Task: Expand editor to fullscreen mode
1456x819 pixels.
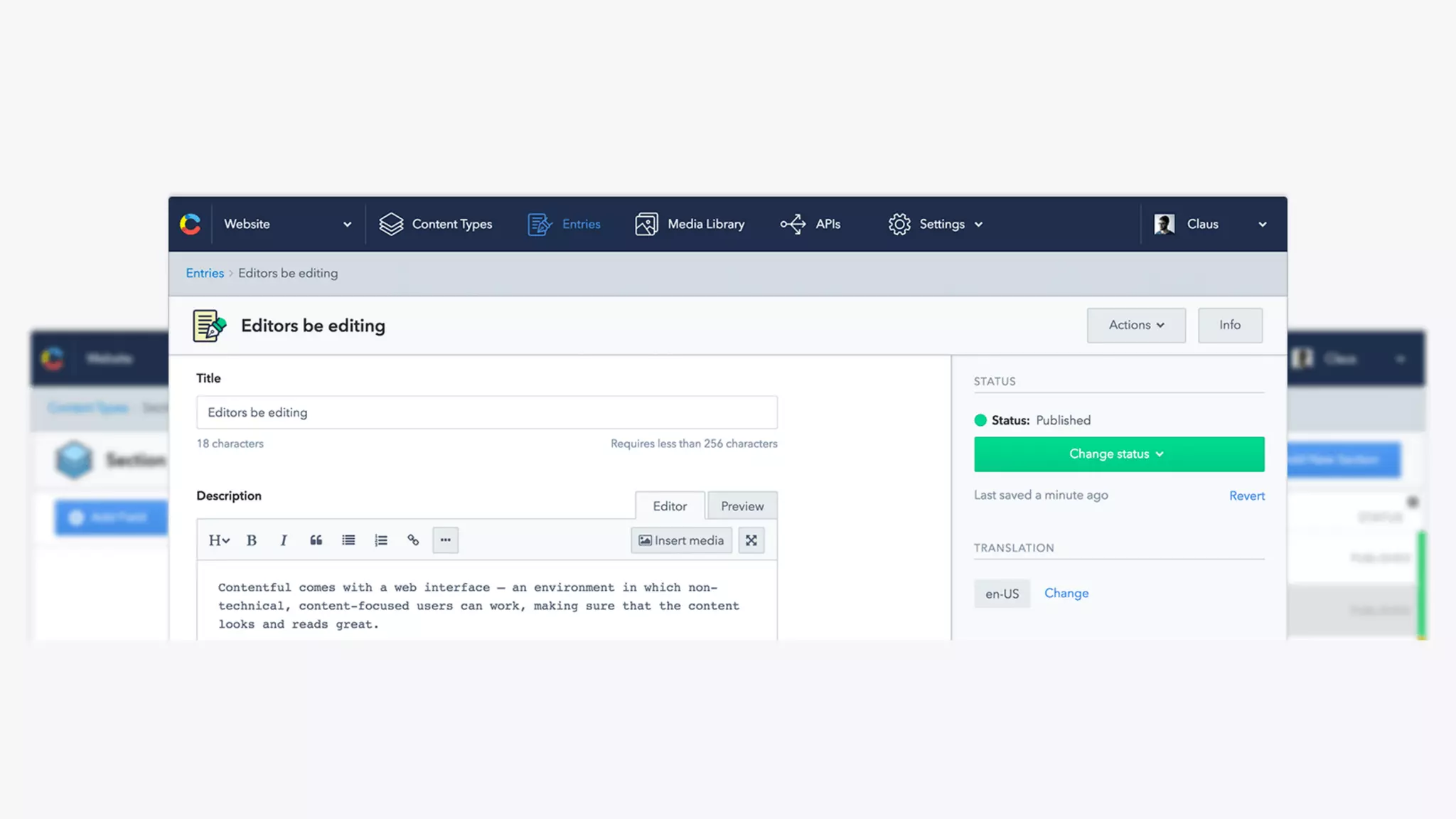Action: pos(751,540)
